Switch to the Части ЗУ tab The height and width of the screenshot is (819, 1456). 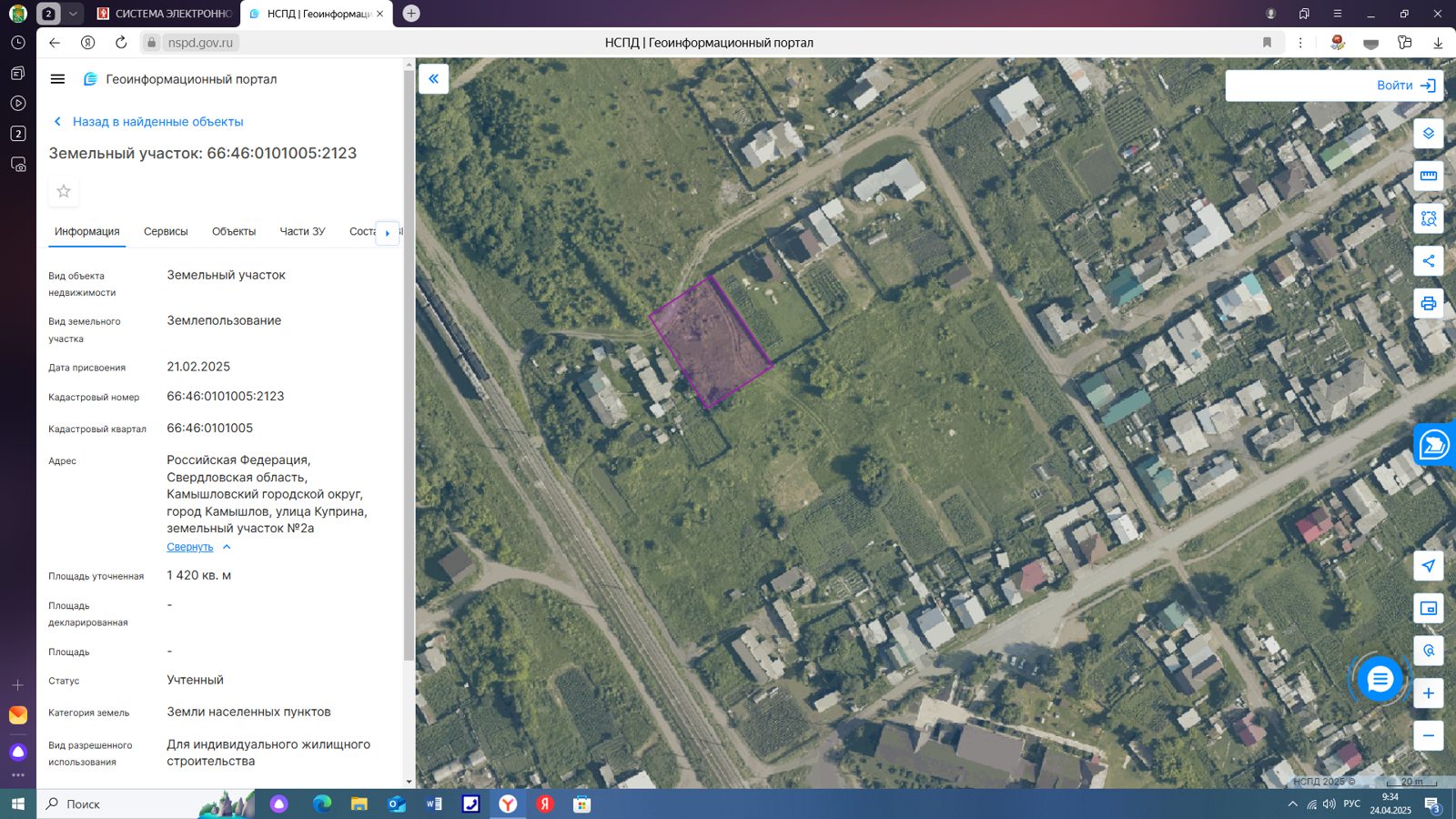[x=302, y=231]
